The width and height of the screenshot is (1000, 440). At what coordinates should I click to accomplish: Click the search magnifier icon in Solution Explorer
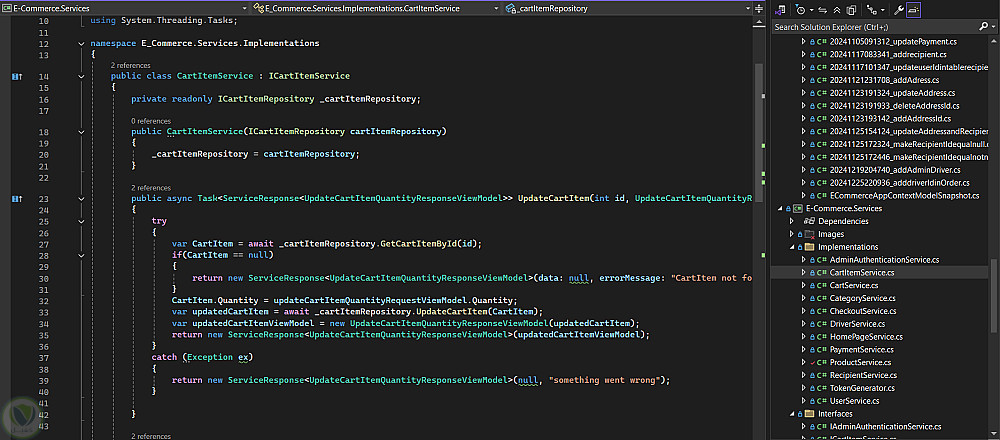tap(983, 27)
